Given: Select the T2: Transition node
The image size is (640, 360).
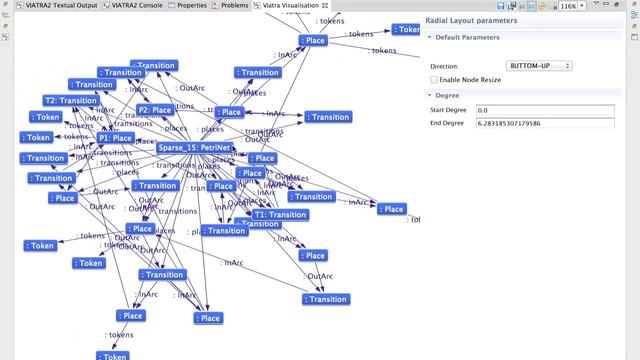Looking at the screenshot, I should click(x=71, y=100).
